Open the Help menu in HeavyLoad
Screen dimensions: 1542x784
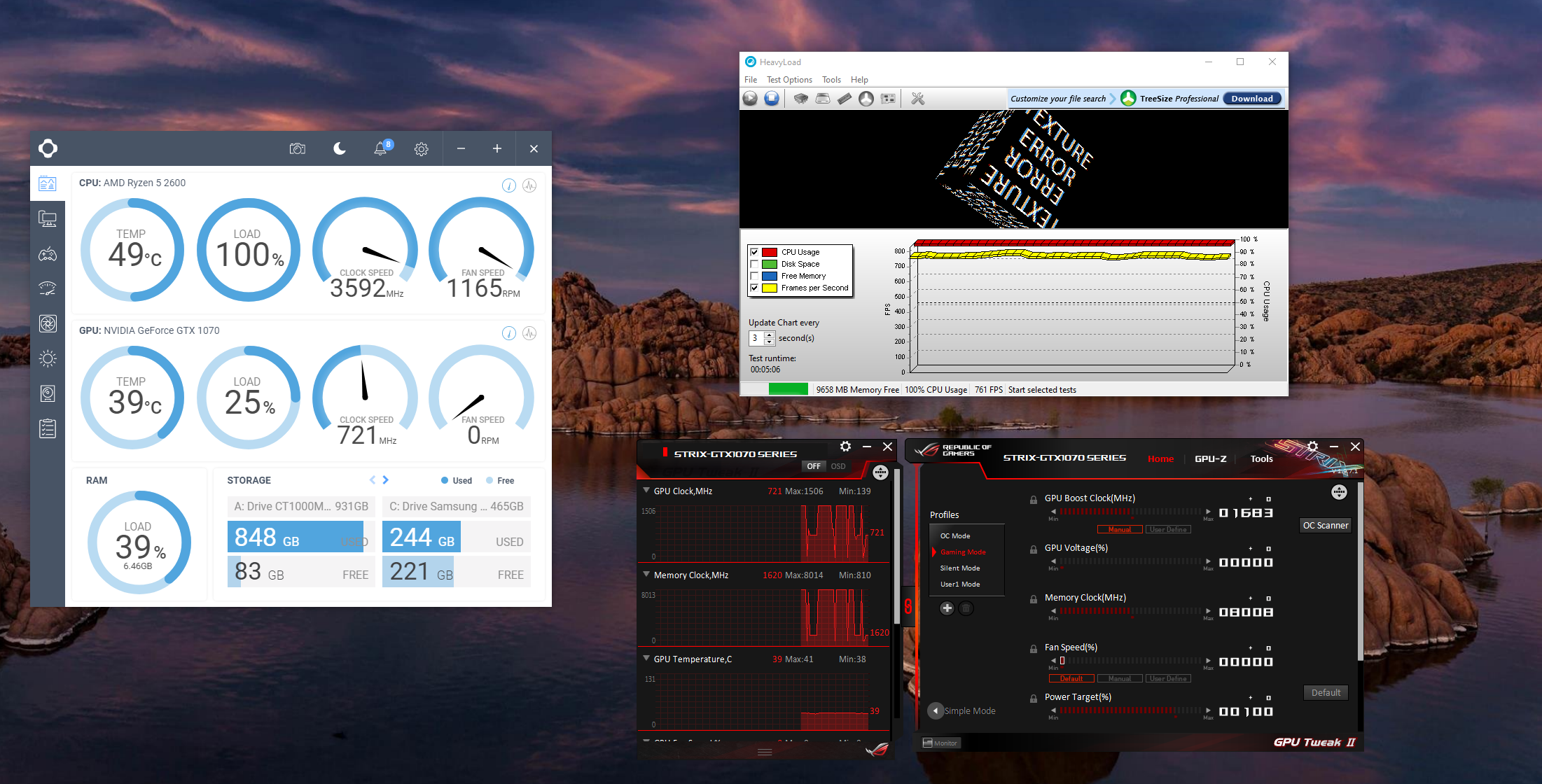859,80
